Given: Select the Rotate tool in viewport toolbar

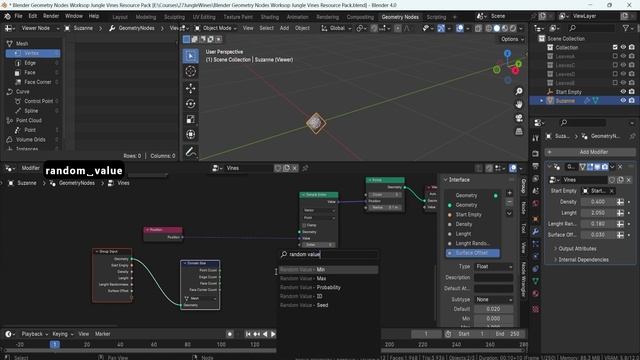Looking at the screenshot, I should tap(190, 104).
